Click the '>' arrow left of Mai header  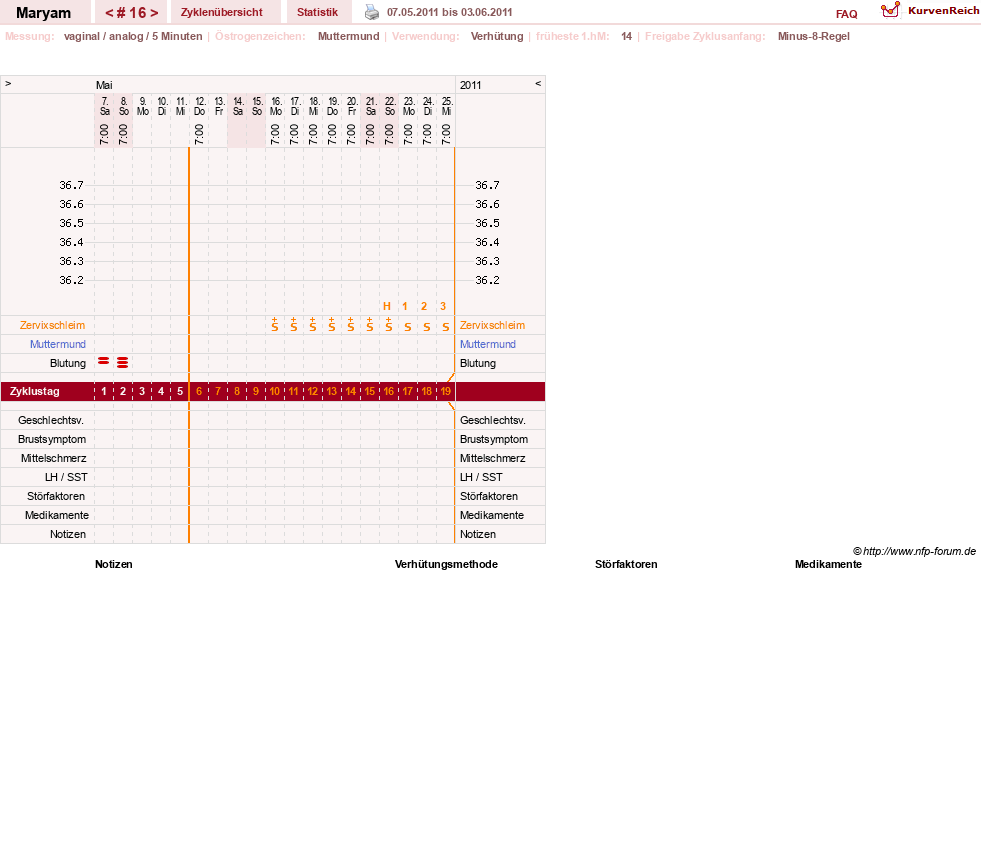8,83
